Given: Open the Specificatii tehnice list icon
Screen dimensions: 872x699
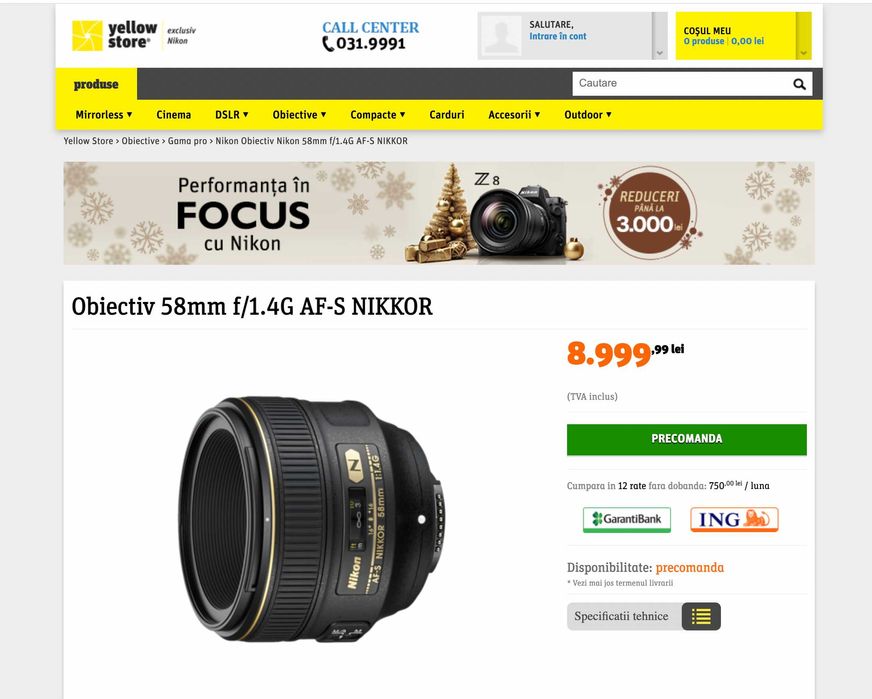Looking at the screenshot, I should click(x=701, y=616).
